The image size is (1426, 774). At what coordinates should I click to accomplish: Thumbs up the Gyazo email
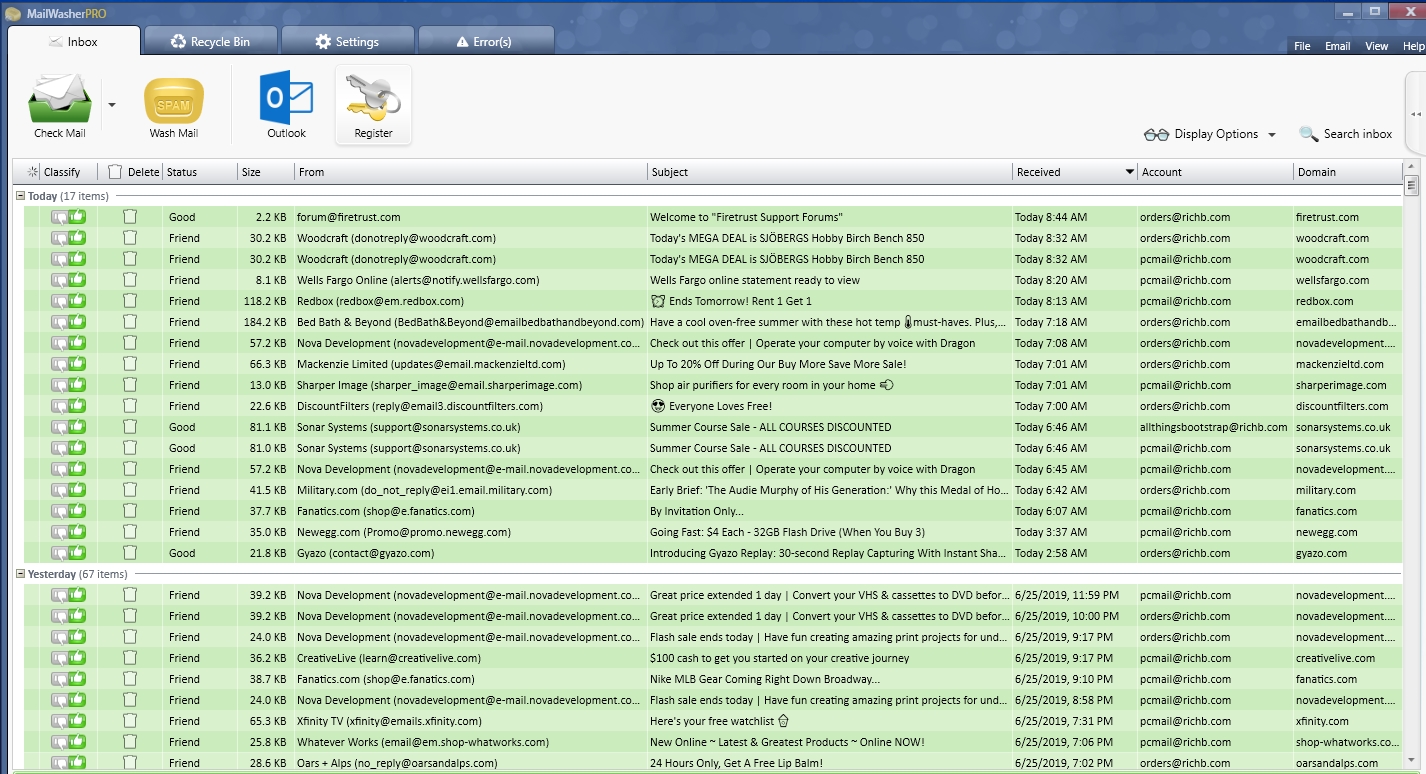[77, 552]
